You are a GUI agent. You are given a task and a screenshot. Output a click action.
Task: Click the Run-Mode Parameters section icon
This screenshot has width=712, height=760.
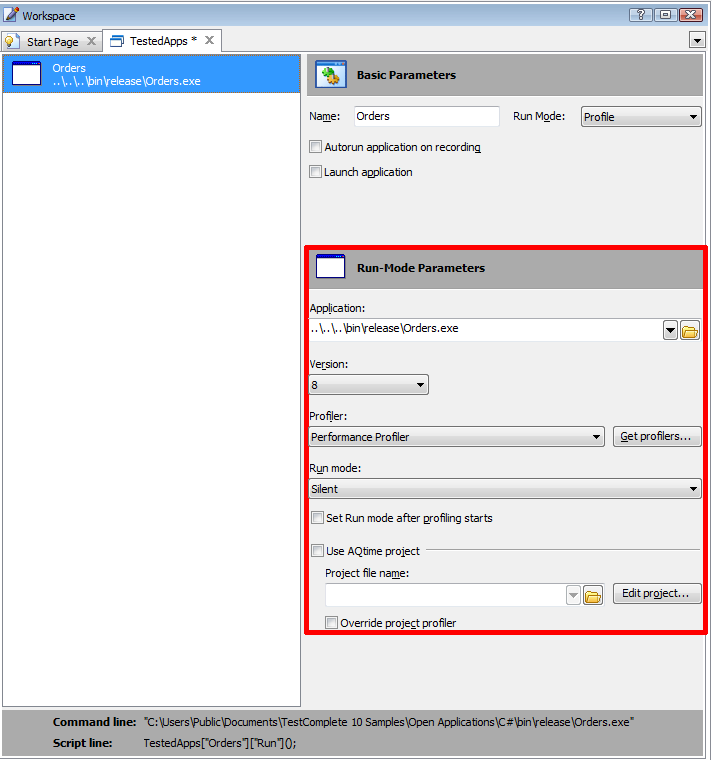[x=330, y=267]
